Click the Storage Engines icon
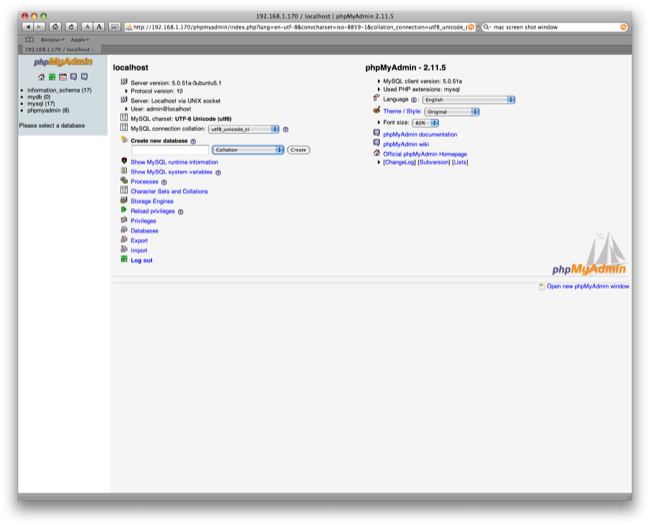This screenshot has width=650, height=525. click(124, 200)
